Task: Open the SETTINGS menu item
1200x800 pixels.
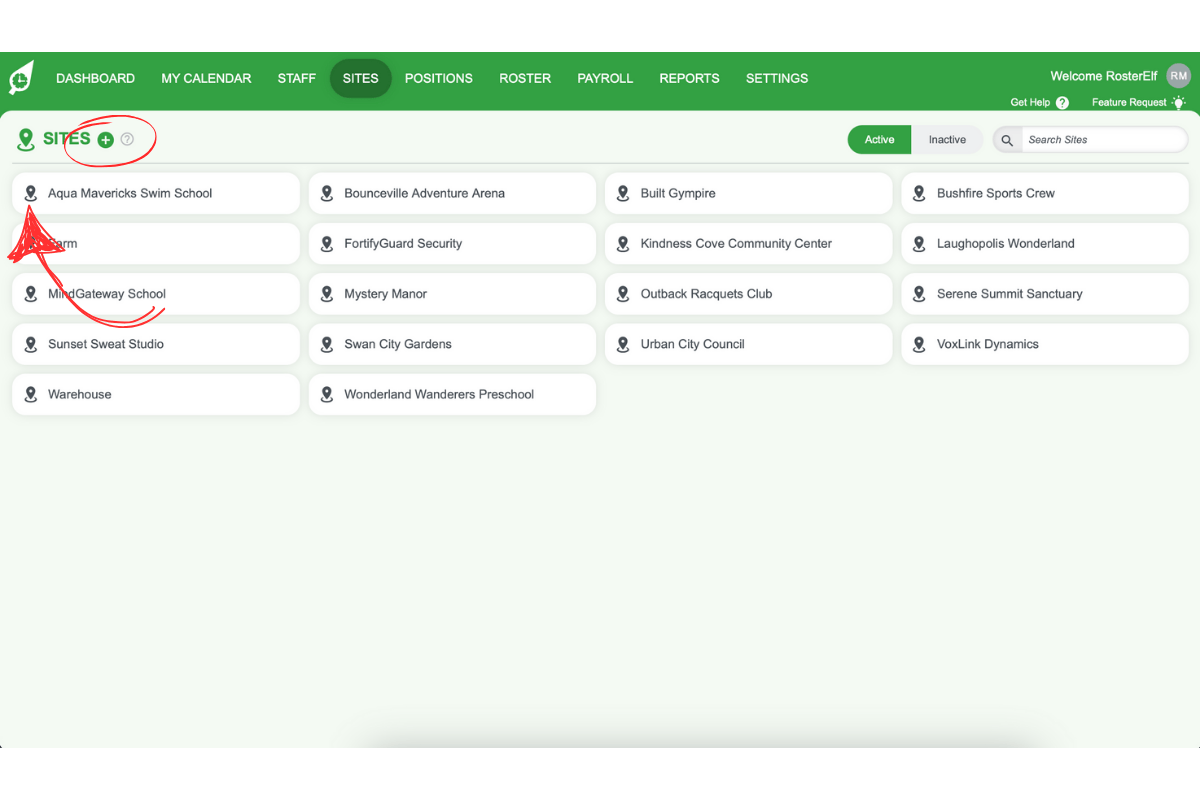Action: point(777,78)
